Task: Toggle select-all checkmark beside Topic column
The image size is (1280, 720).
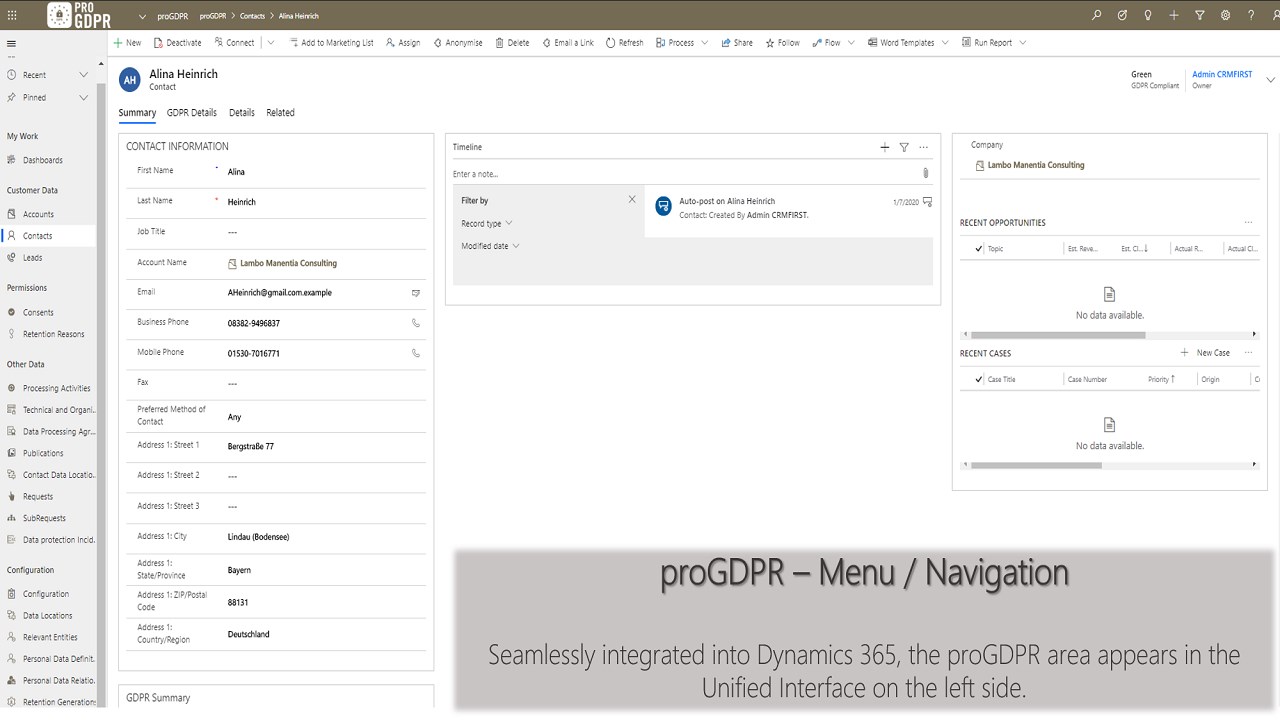Action: coord(978,249)
